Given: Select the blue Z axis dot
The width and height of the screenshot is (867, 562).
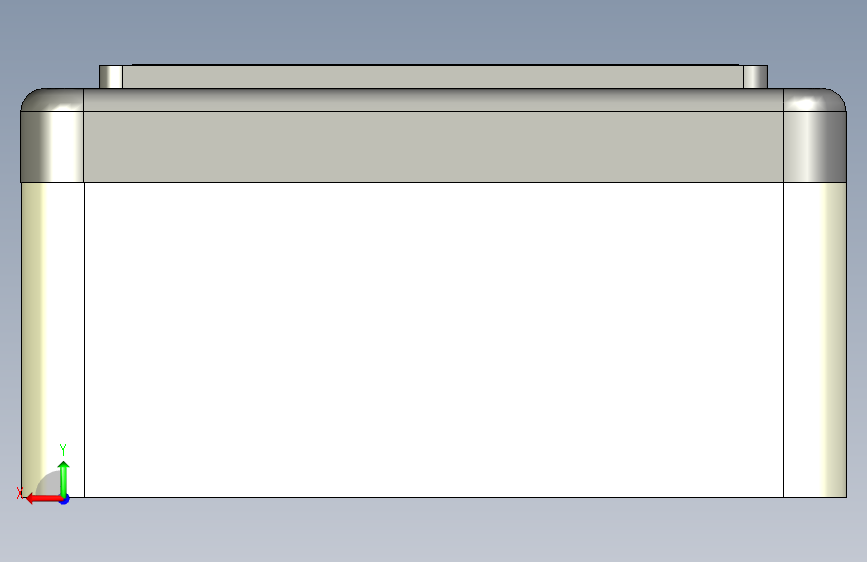Looking at the screenshot, I should coord(65,499).
